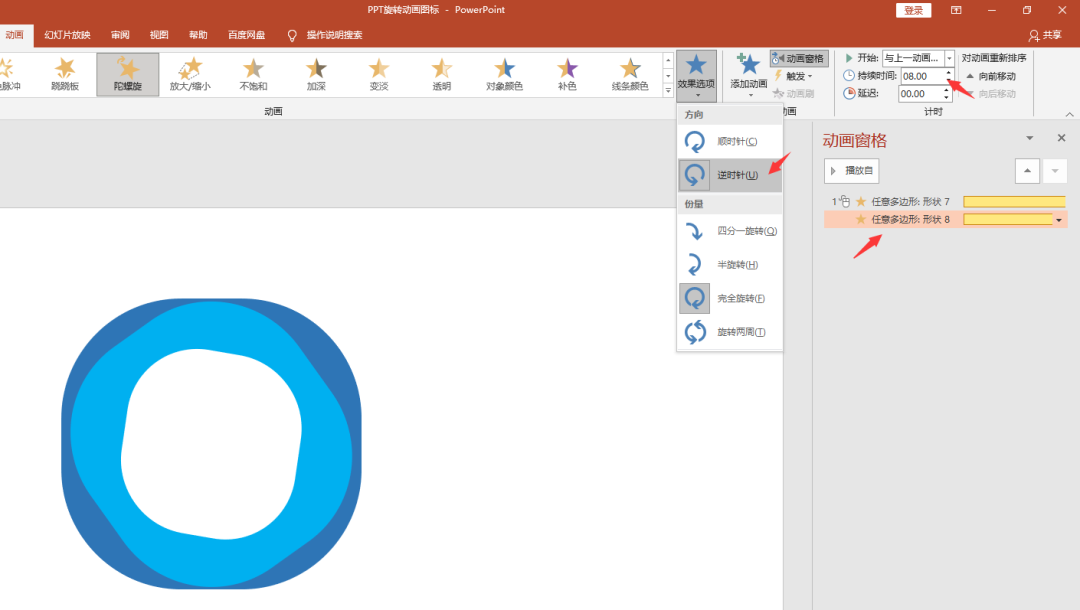Choose the 放大/缩小 grow/shrink animation

pyautogui.click(x=190, y=74)
